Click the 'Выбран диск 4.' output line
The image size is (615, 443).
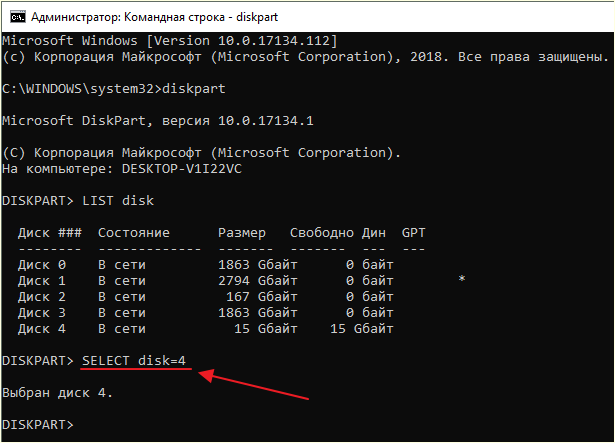click(x=57, y=393)
